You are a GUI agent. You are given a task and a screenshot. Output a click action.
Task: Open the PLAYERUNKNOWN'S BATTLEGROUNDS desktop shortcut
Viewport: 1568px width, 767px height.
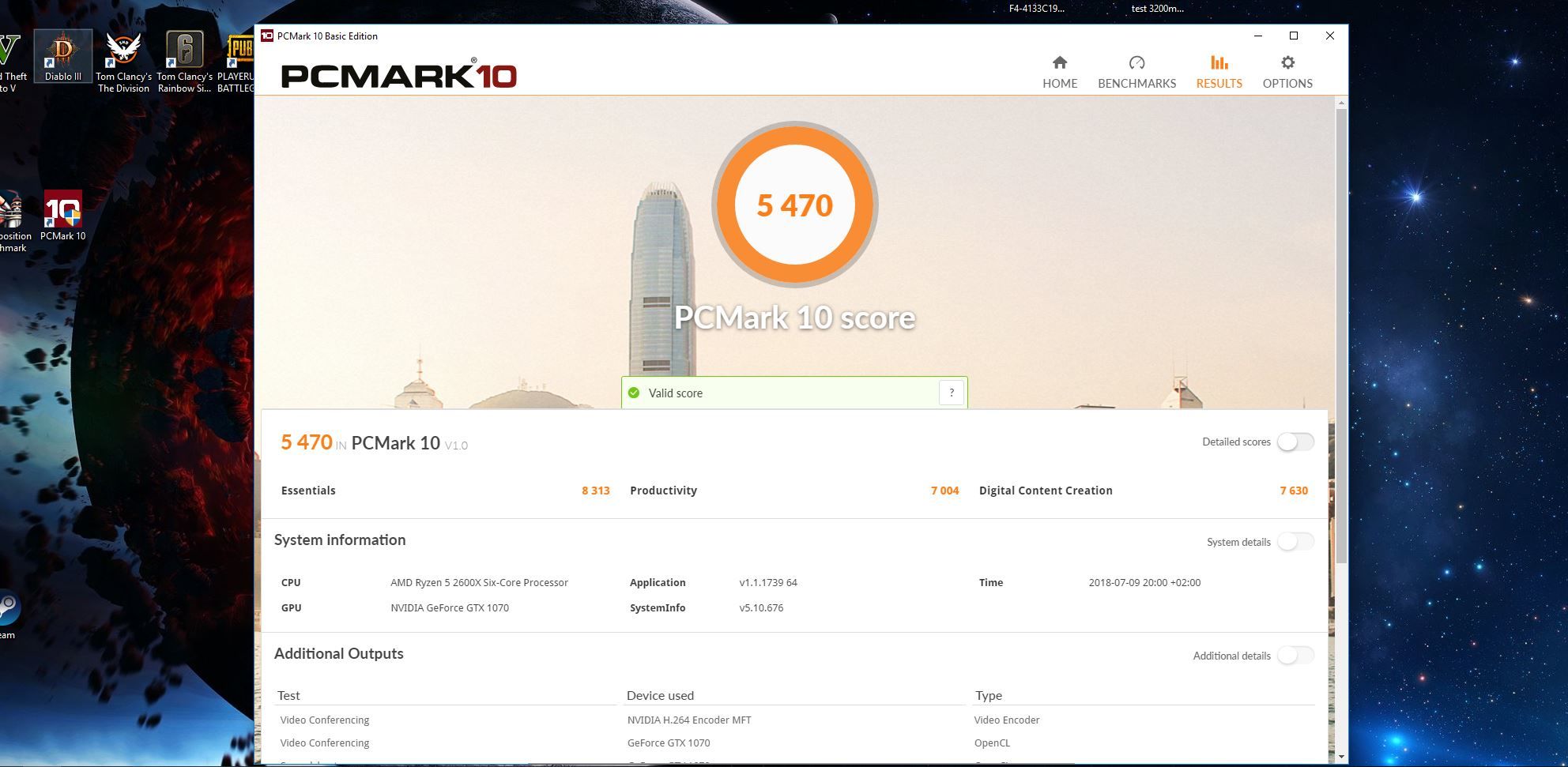pos(236,62)
